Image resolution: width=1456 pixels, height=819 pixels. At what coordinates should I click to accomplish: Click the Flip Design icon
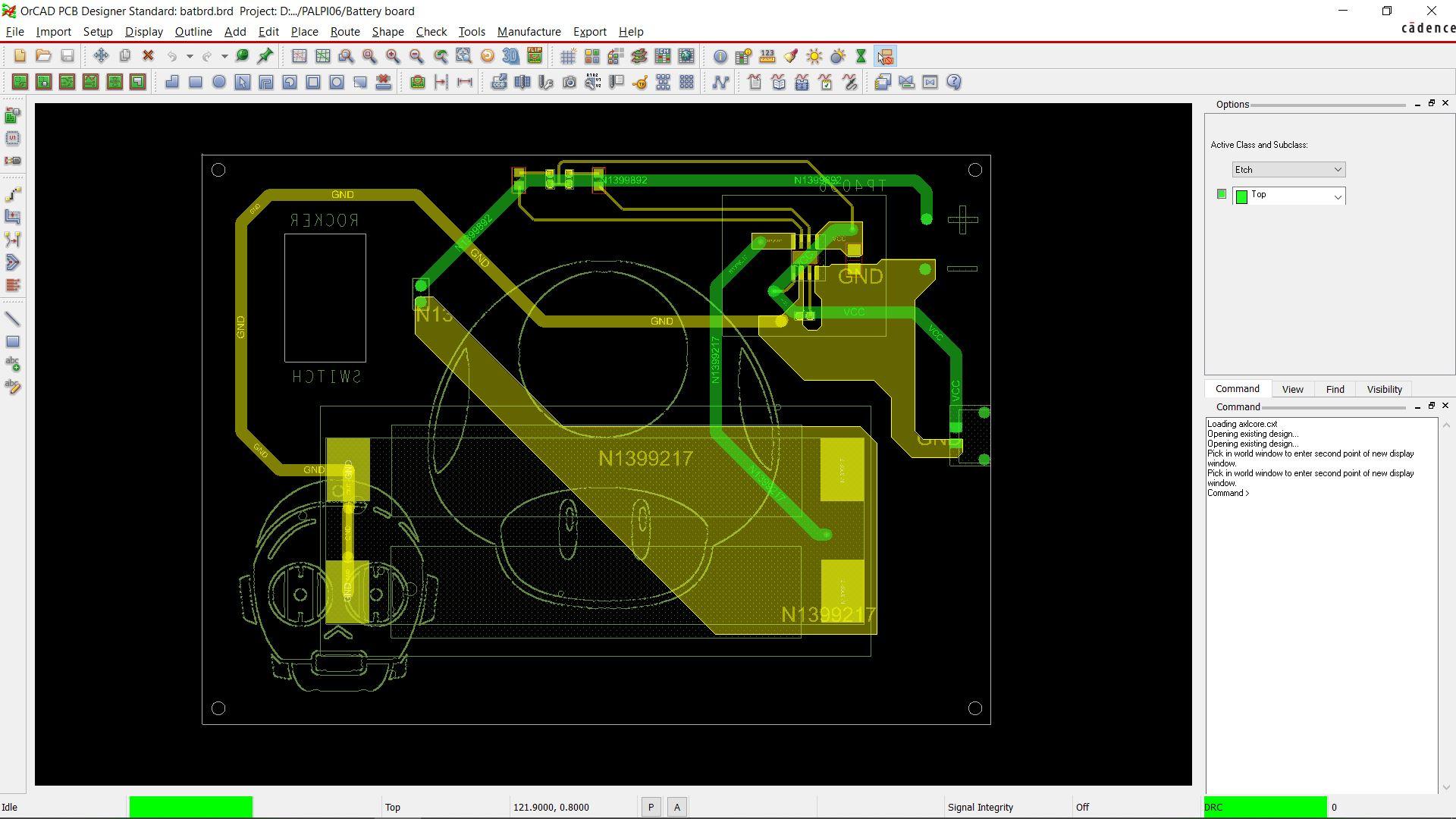(535, 56)
